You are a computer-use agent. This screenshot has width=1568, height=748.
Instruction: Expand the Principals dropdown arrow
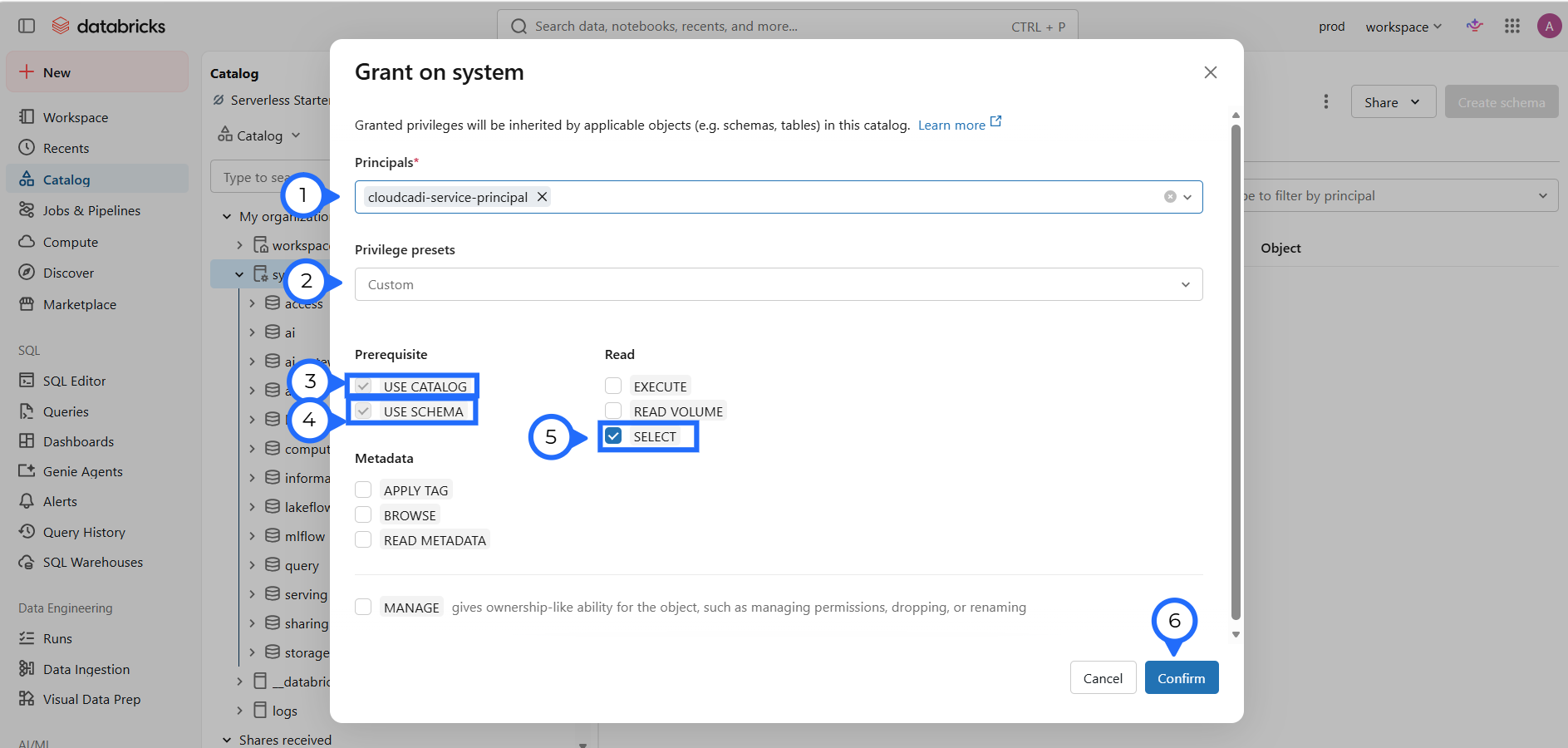coord(1187,197)
